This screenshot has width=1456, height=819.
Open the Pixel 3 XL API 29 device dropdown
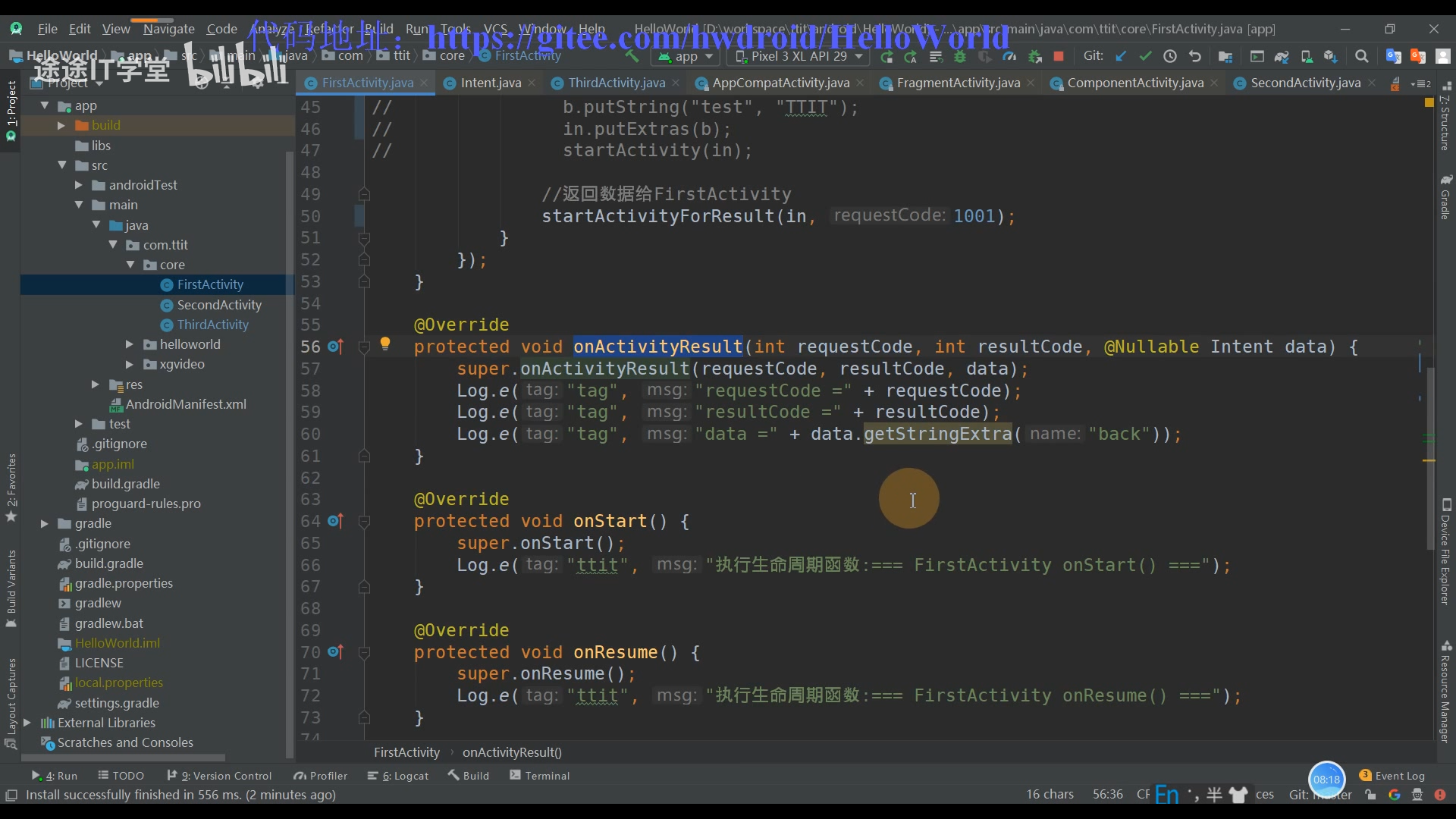(799, 56)
